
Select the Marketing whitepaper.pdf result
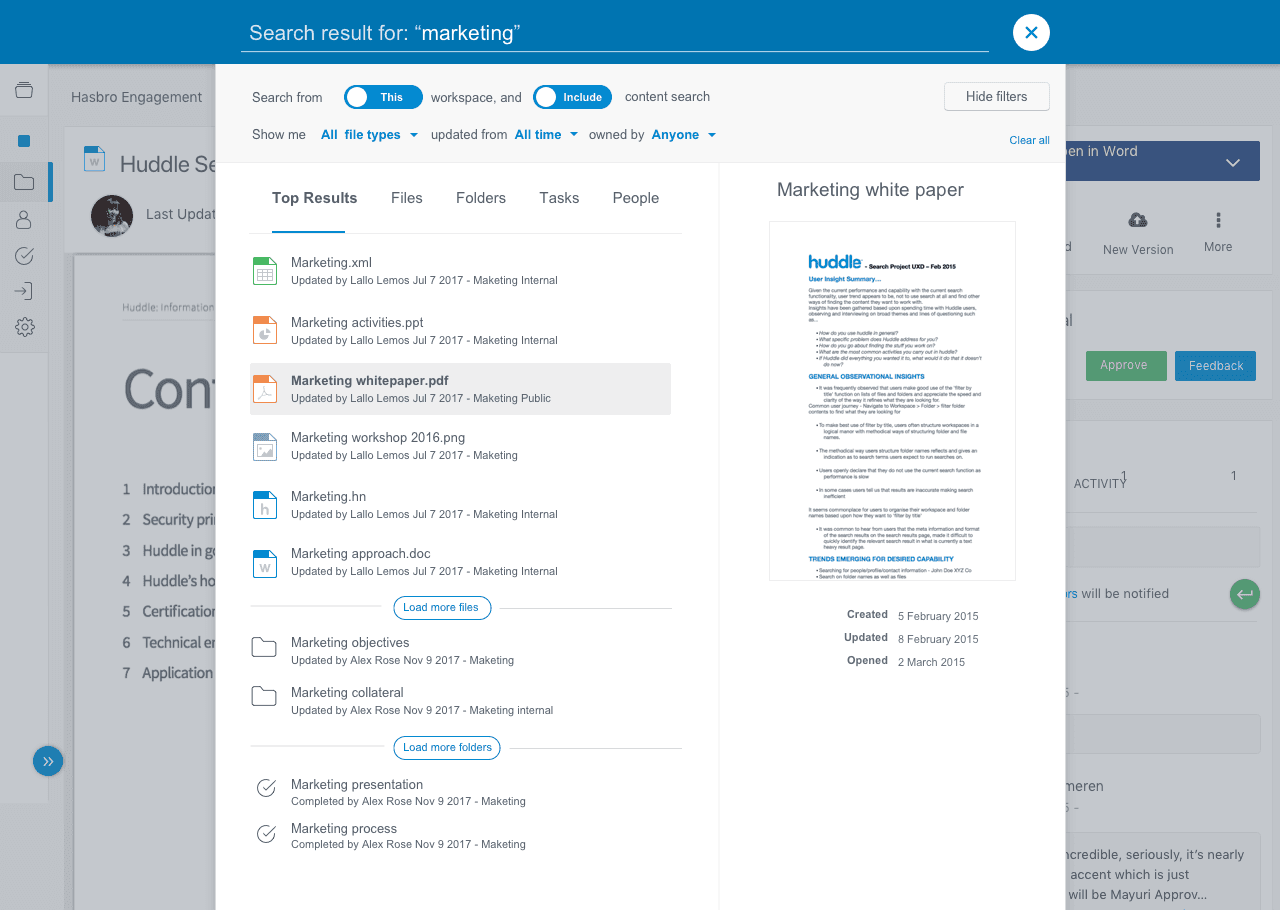pyautogui.click(x=460, y=389)
